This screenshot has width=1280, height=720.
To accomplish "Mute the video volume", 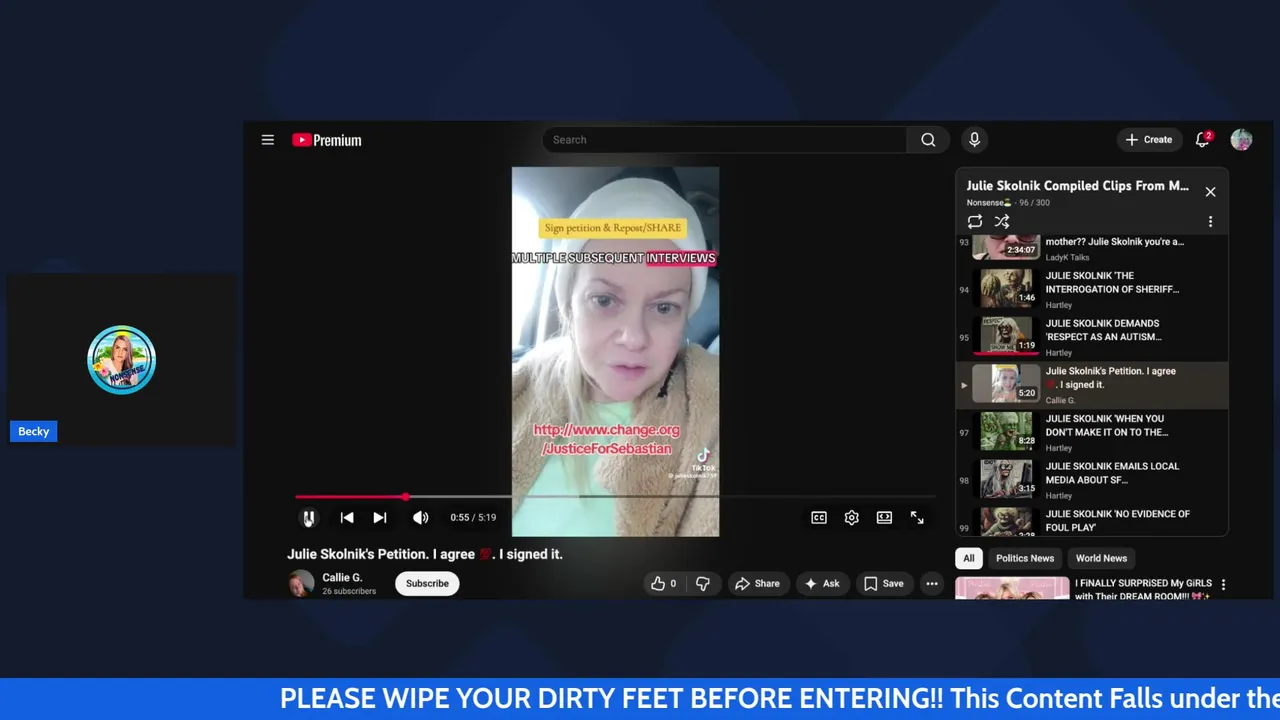I will tap(421, 518).
